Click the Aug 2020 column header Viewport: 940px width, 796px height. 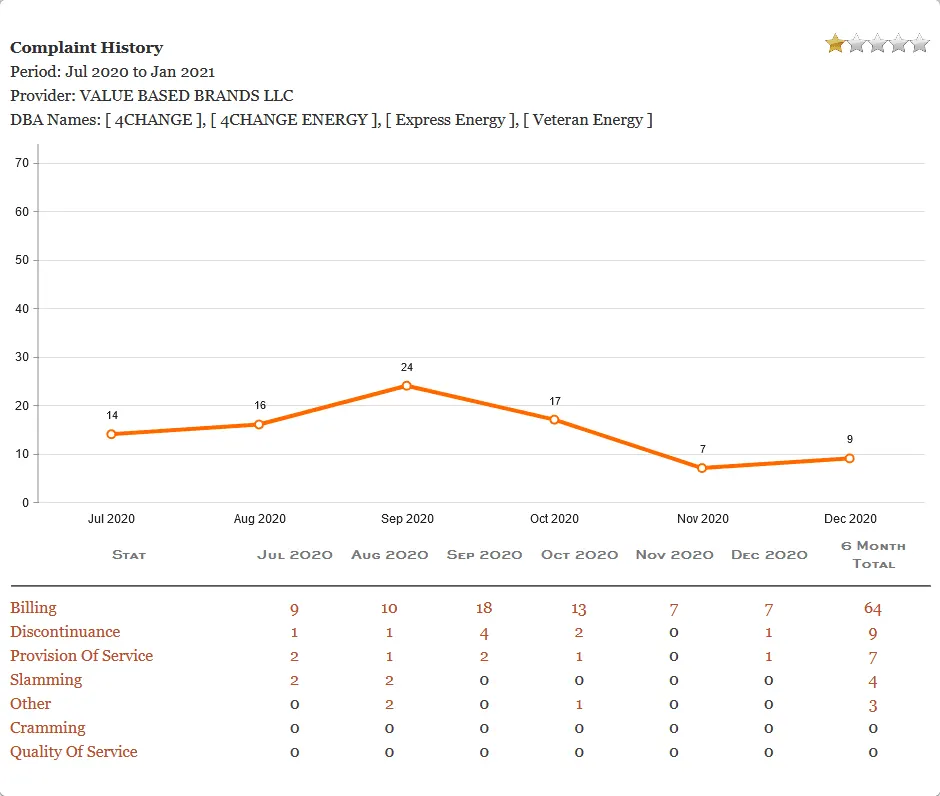[x=389, y=554]
